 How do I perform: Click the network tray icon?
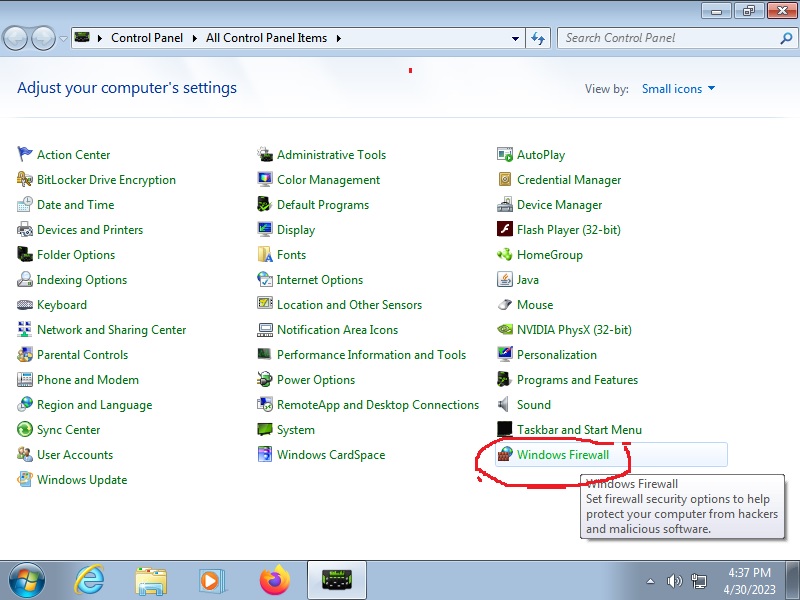(x=699, y=581)
